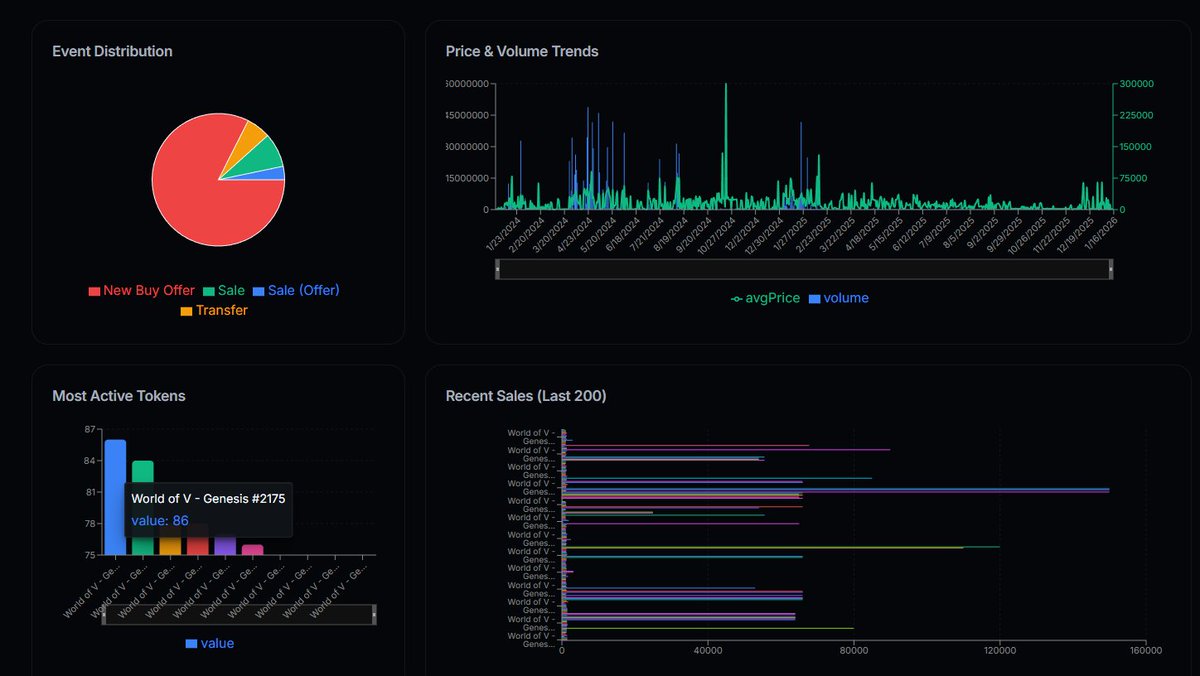The height and width of the screenshot is (676, 1200).
Task: Click the tooltip text World of V - Genesis #2175
Action: 208,497
